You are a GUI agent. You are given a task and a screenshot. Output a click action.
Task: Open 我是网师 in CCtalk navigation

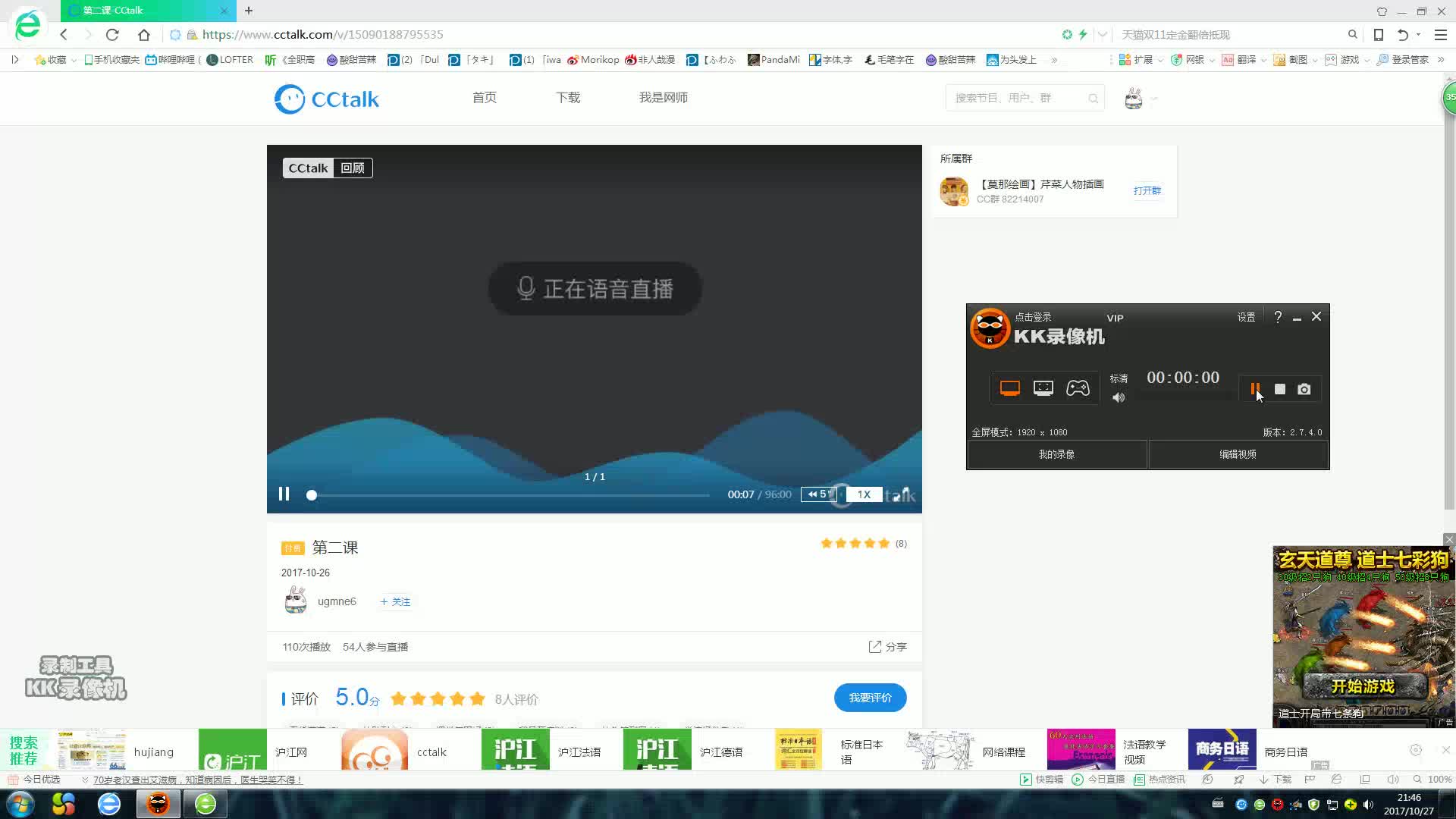click(x=664, y=98)
